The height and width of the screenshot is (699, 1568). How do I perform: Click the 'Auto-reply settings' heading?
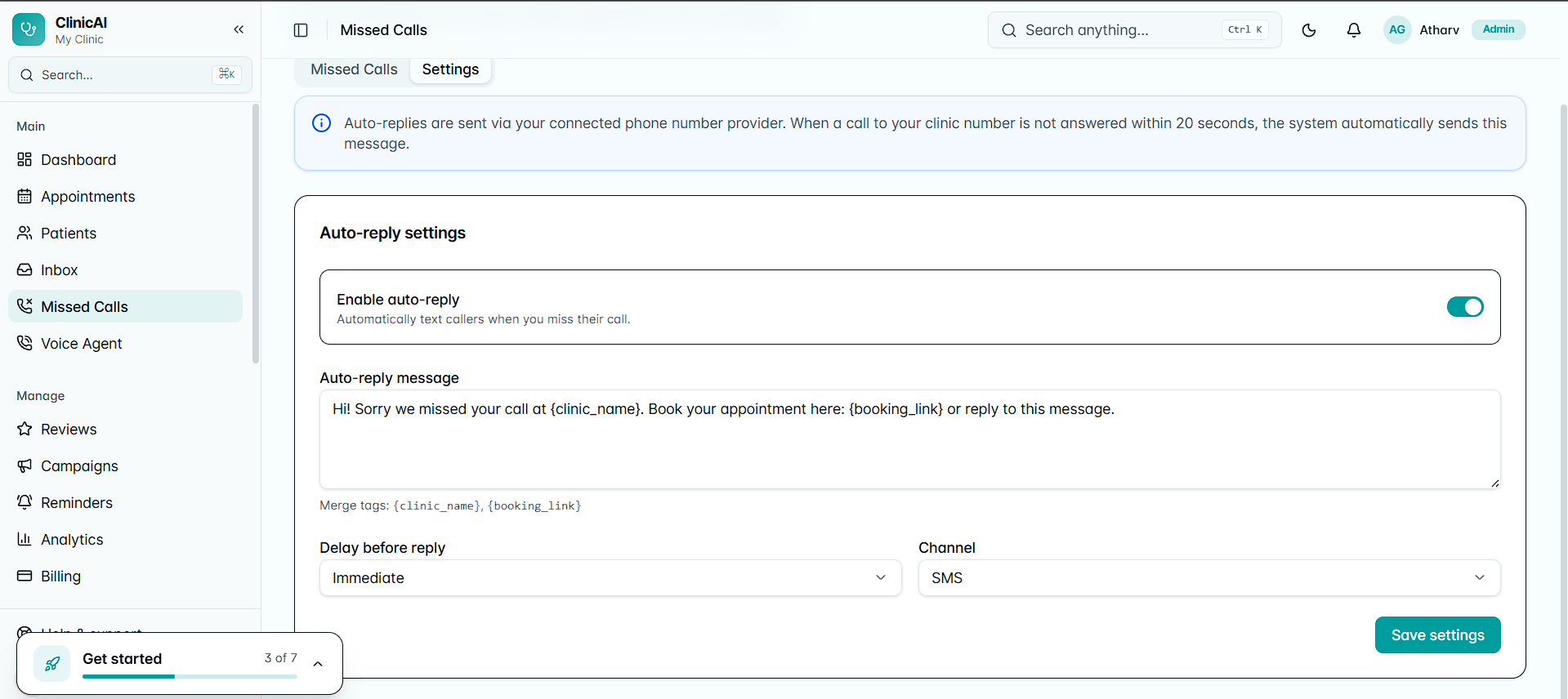coord(392,233)
